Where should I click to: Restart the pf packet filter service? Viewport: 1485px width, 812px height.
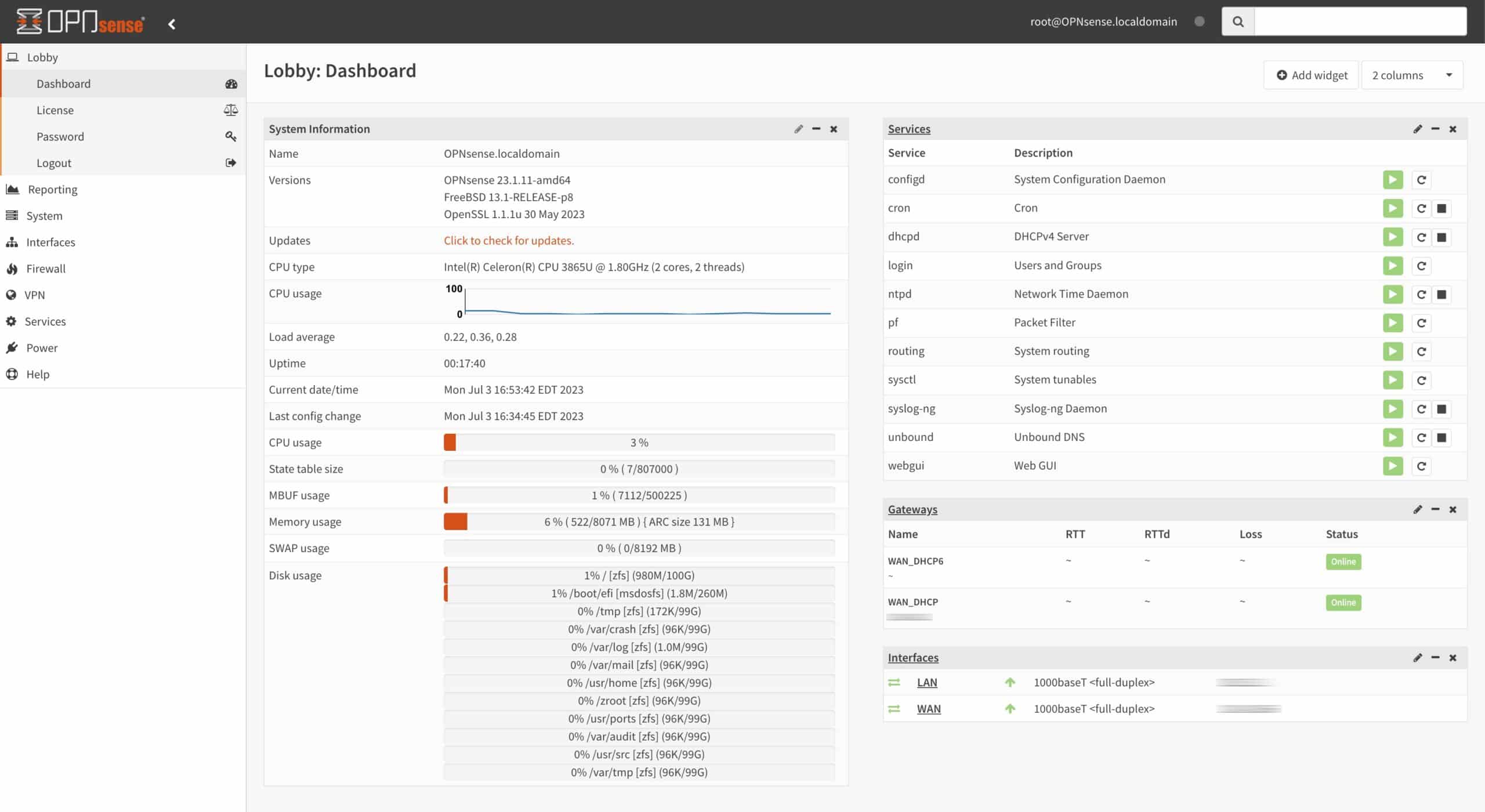(1421, 323)
